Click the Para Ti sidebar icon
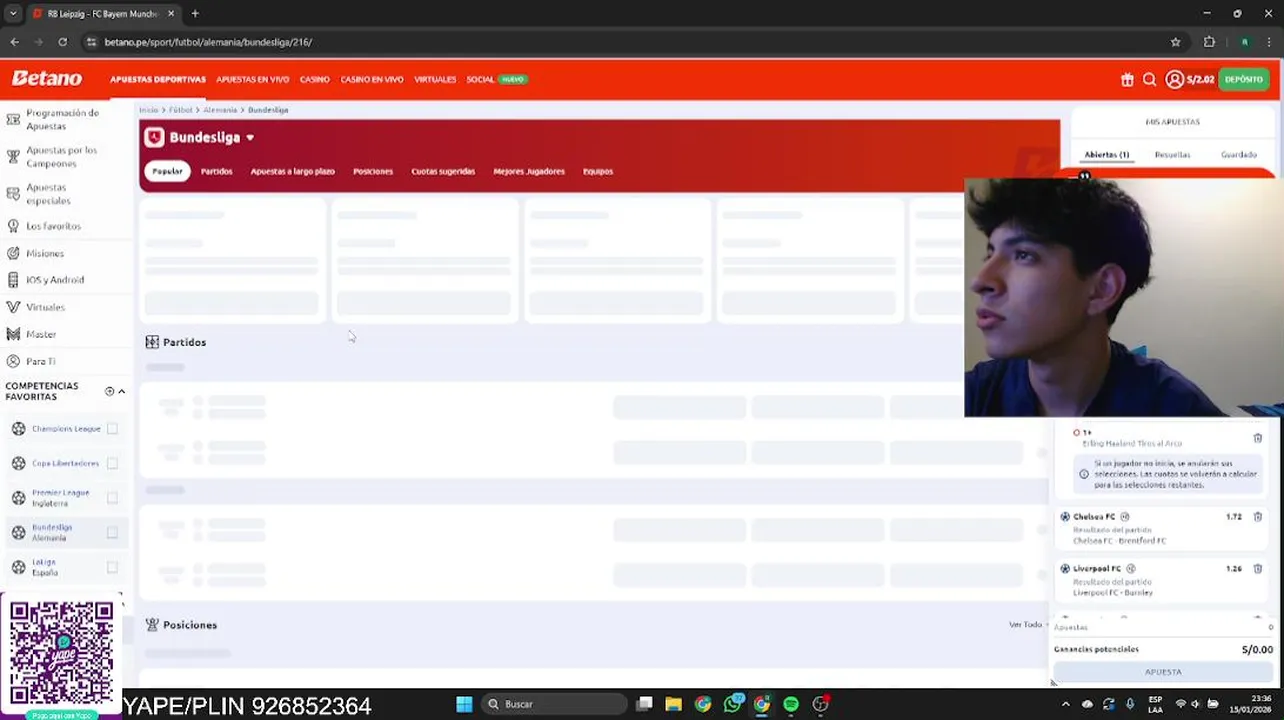 tap(13, 361)
